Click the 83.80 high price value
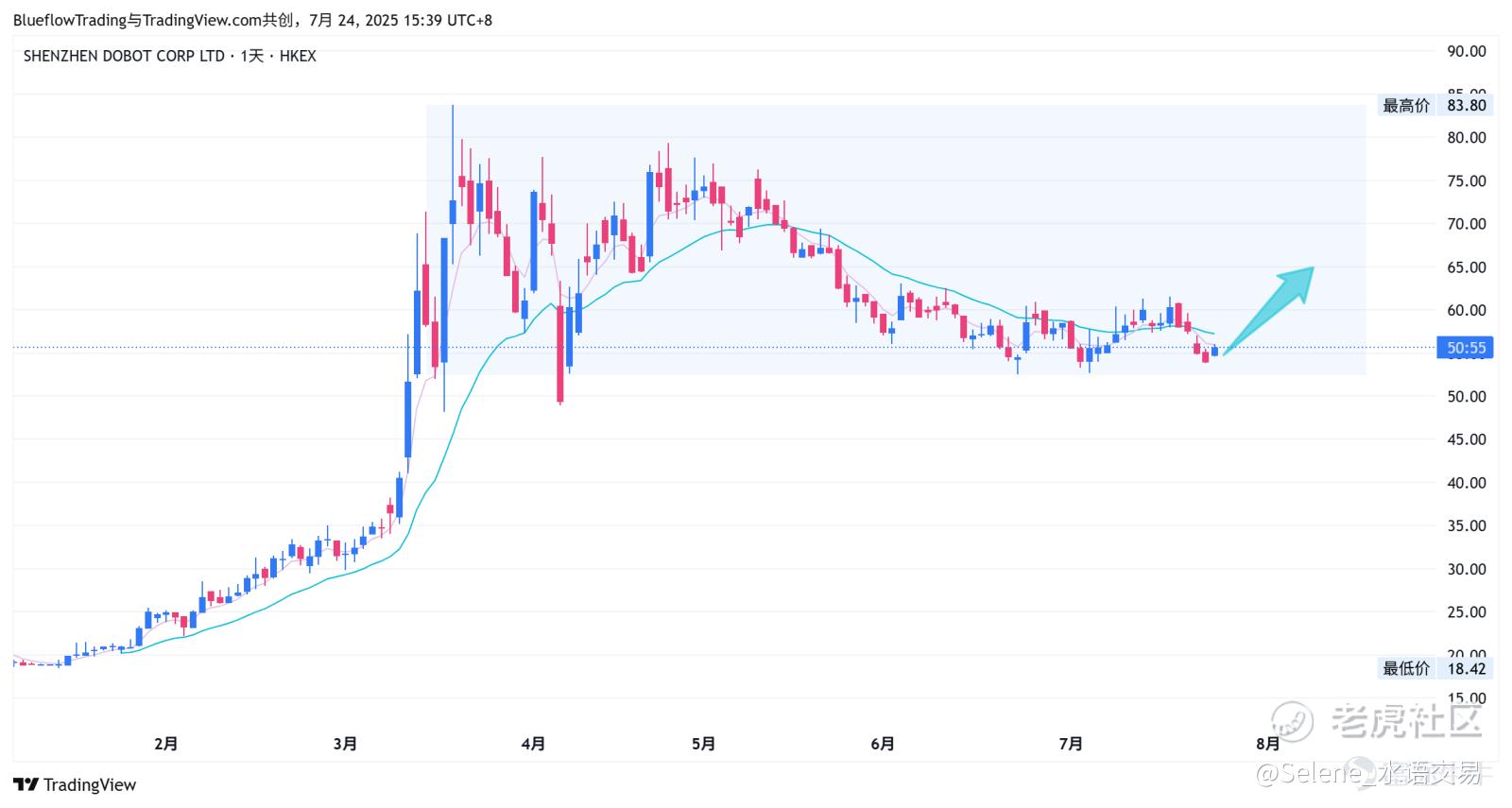The image size is (1512, 808). 1467,106
